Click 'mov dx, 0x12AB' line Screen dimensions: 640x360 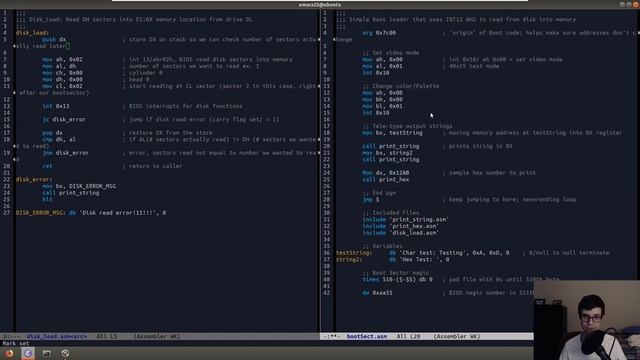click(385, 173)
